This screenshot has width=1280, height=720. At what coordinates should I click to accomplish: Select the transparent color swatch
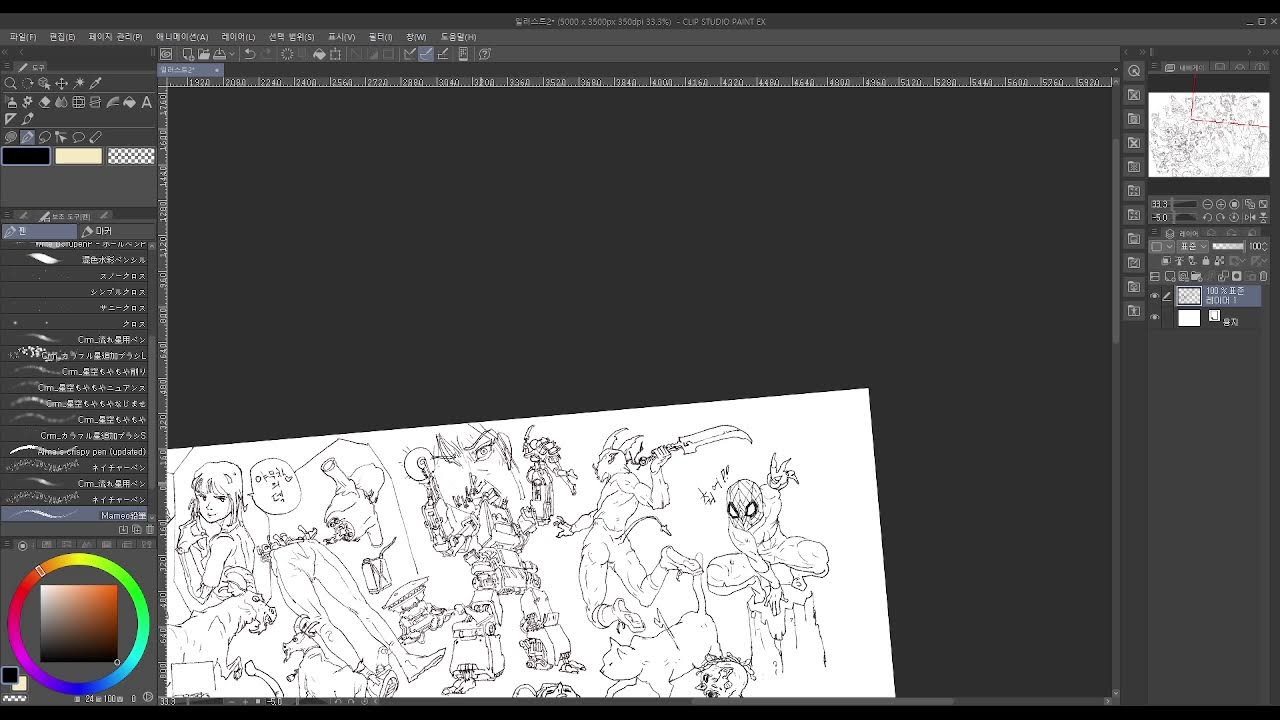(x=131, y=156)
